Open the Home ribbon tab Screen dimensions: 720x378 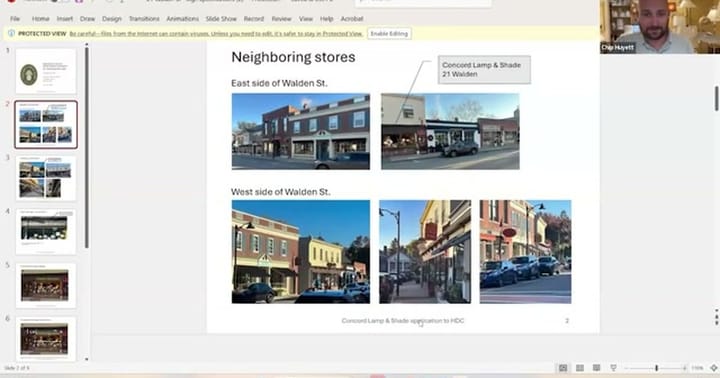[x=40, y=19]
